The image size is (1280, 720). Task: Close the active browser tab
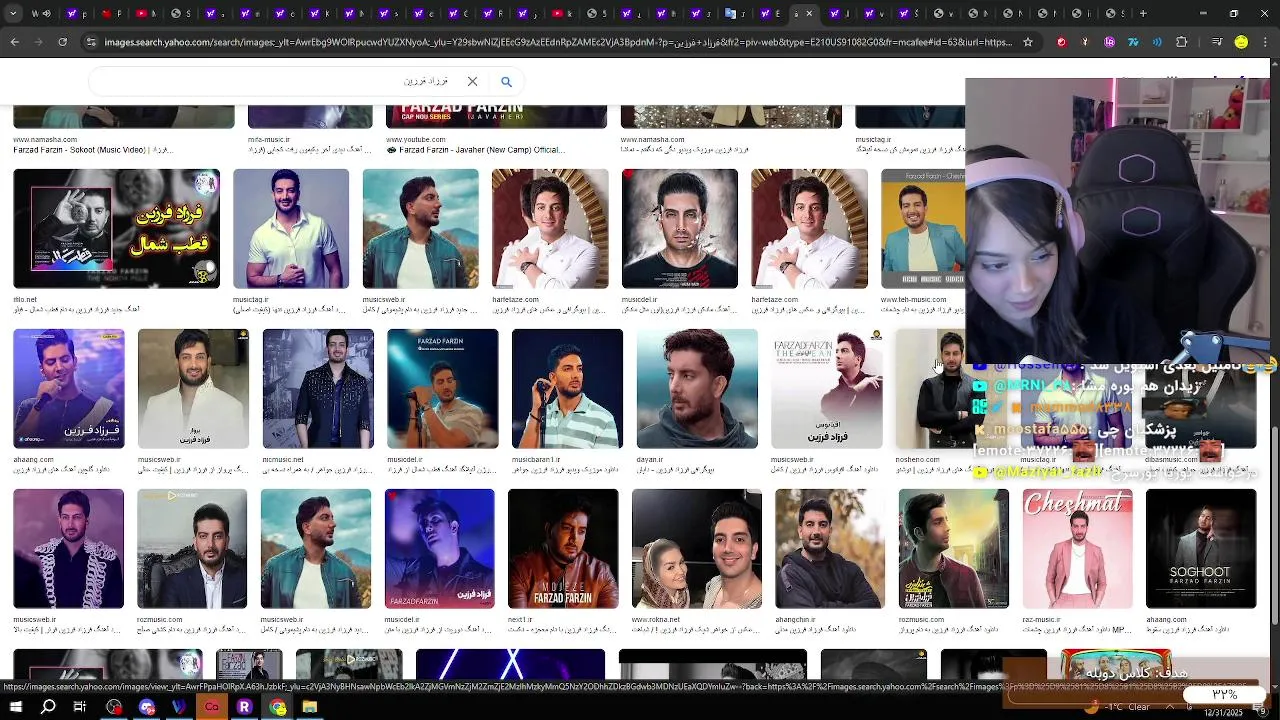coord(809,13)
